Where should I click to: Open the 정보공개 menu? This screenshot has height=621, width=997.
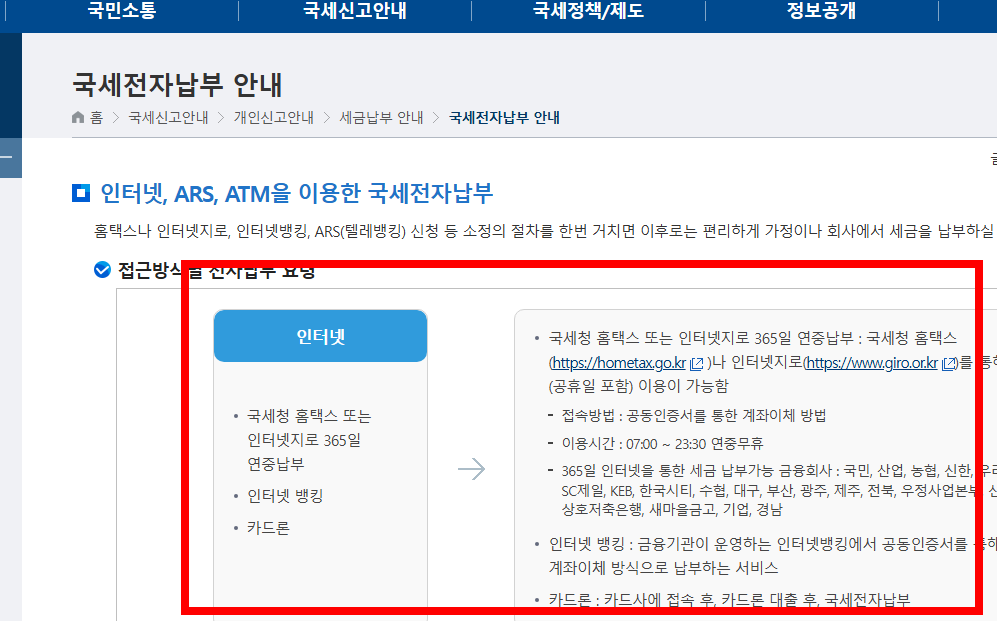click(x=822, y=10)
